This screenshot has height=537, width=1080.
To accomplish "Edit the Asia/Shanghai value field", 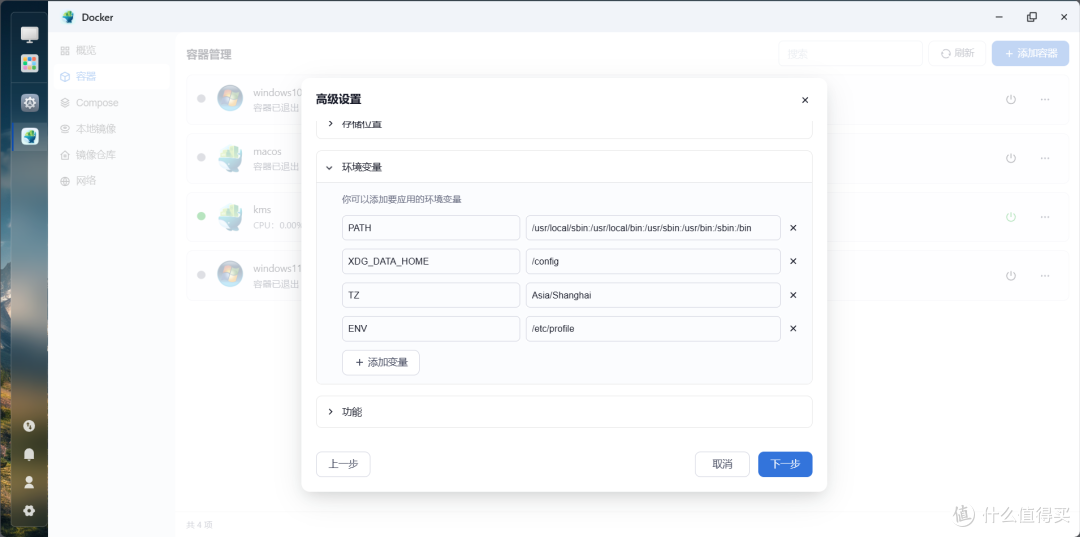I will click(653, 295).
